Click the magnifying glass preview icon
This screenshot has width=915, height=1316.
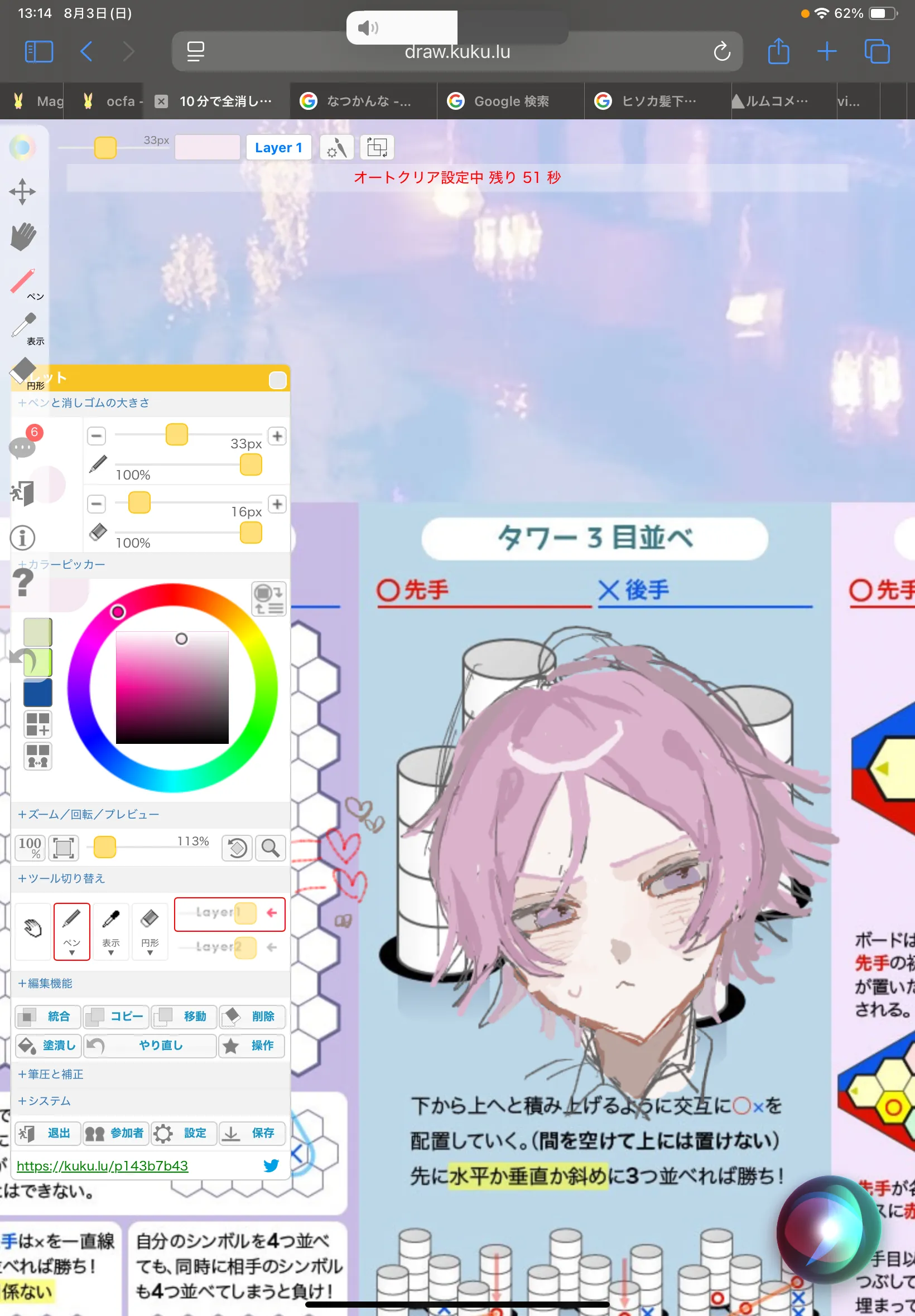tap(271, 848)
